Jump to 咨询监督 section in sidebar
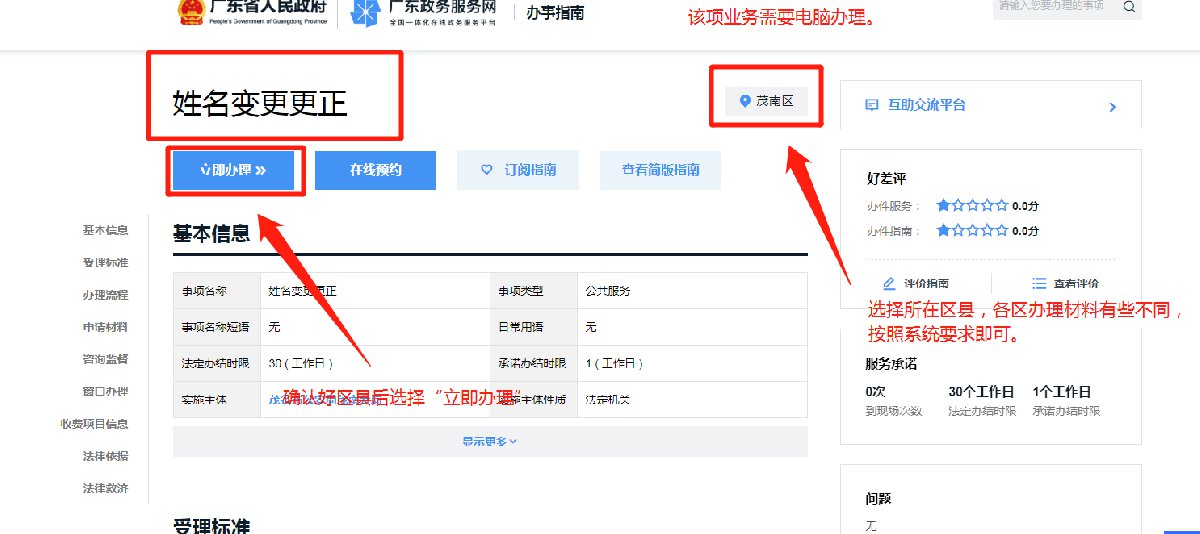The width and height of the screenshot is (1200, 534). (105, 359)
